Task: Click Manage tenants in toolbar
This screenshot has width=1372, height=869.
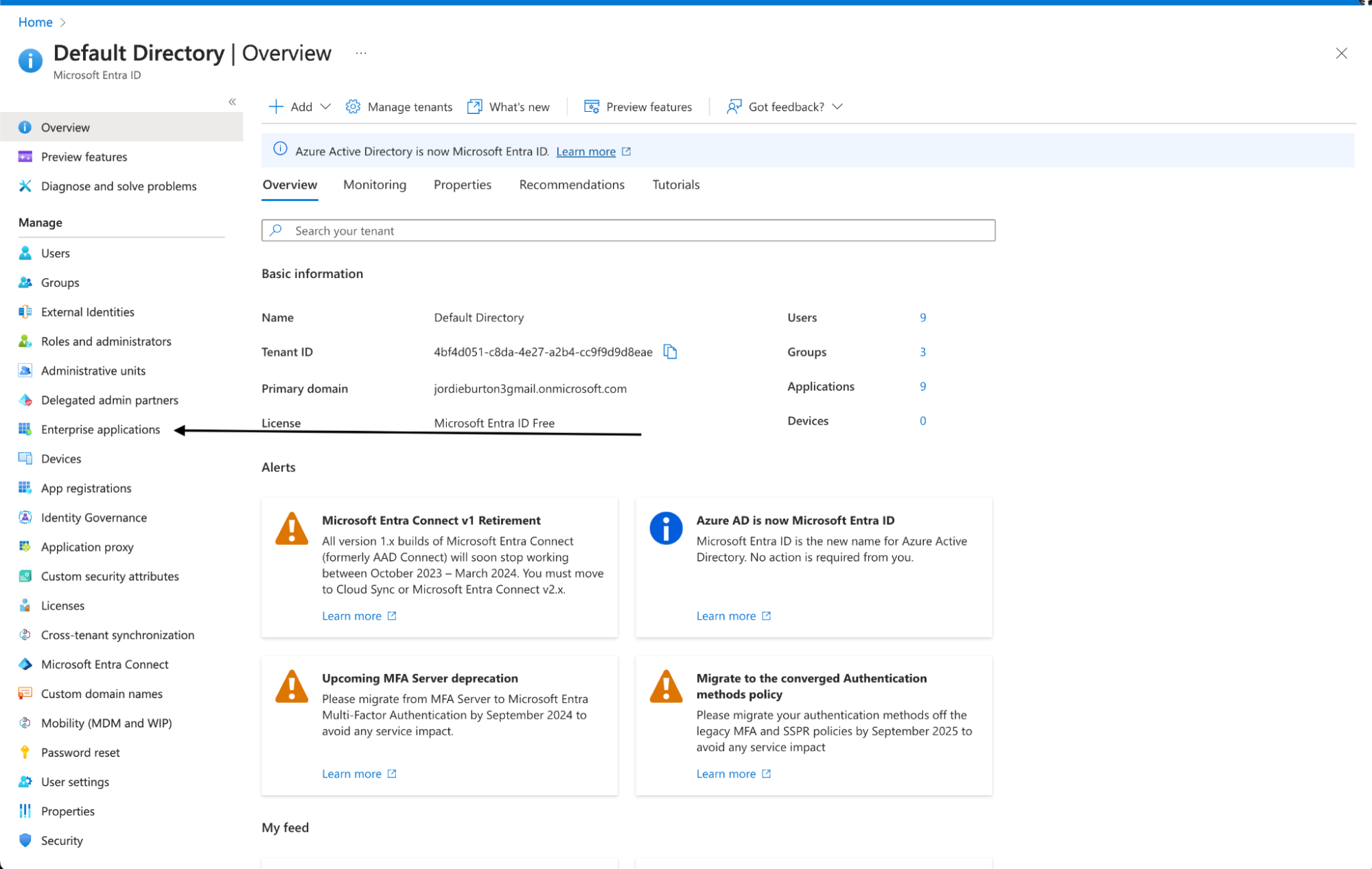Action: coord(399,107)
